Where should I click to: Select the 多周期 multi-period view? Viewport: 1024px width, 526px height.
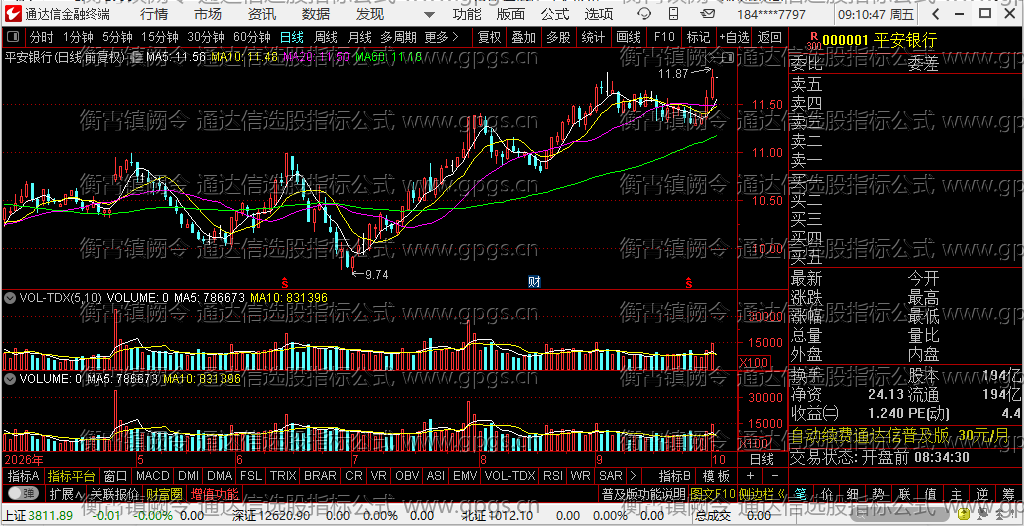coord(398,37)
